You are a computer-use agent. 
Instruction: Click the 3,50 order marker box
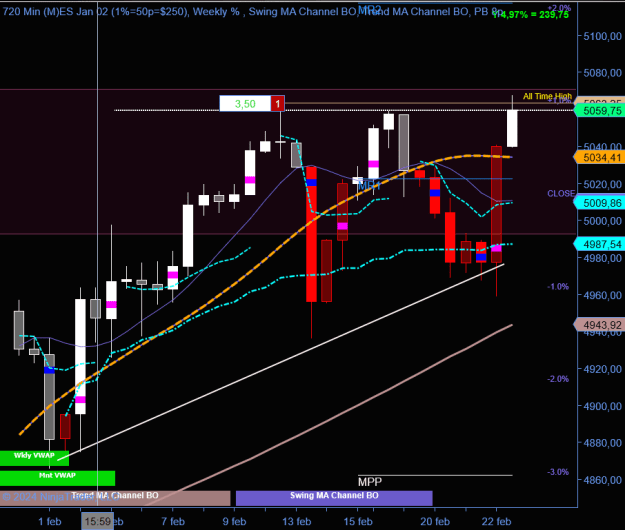point(245,104)
